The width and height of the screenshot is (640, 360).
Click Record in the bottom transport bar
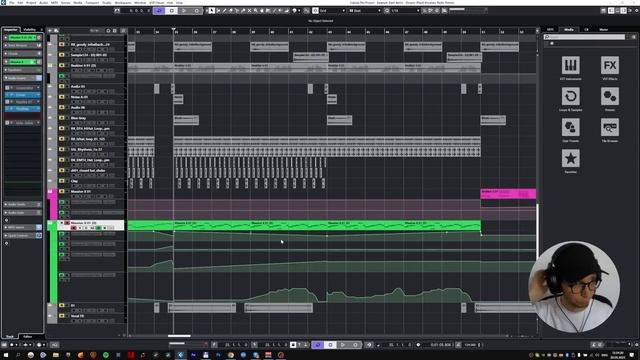tap(355, 345)
